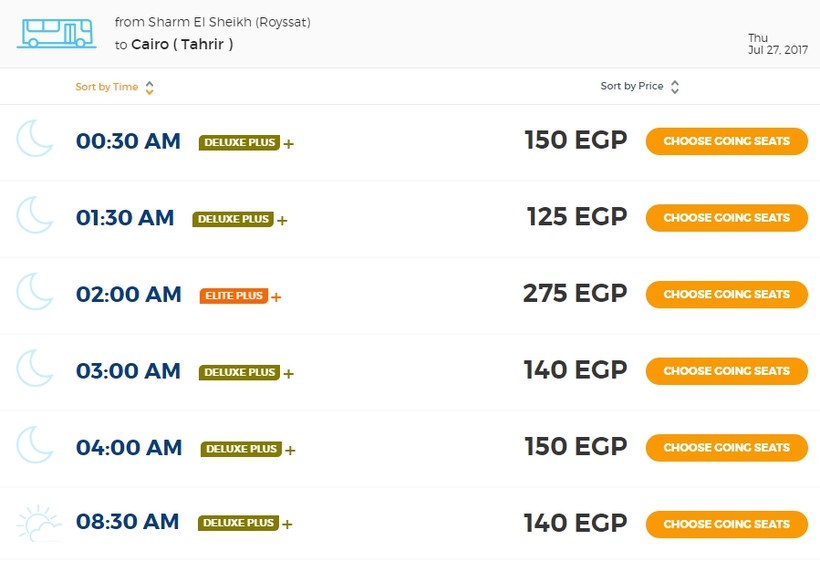
Task: Click the sun-and-cloud icon beside 08:30 AM
Action: coord(39,523)
